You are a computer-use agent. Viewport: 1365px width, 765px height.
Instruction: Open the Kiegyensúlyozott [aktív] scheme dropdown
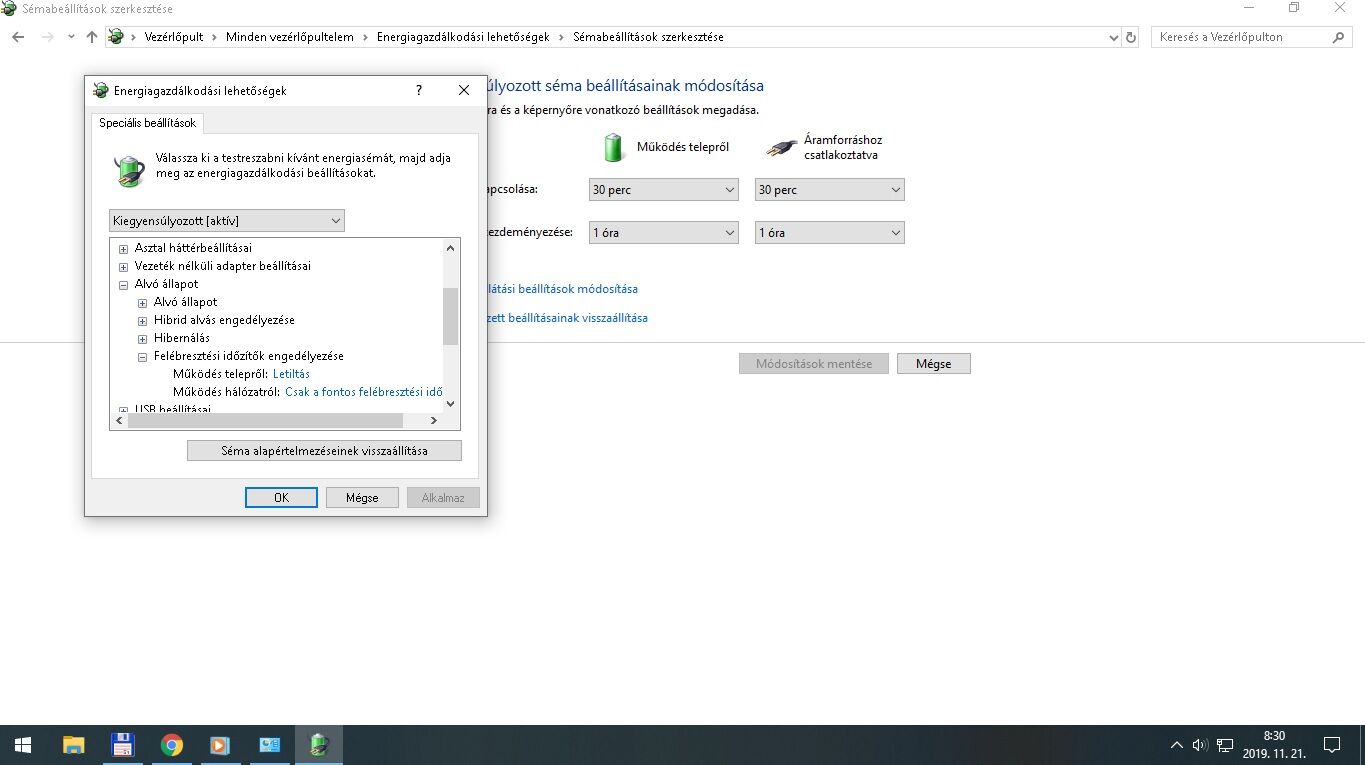click(227, 220)
